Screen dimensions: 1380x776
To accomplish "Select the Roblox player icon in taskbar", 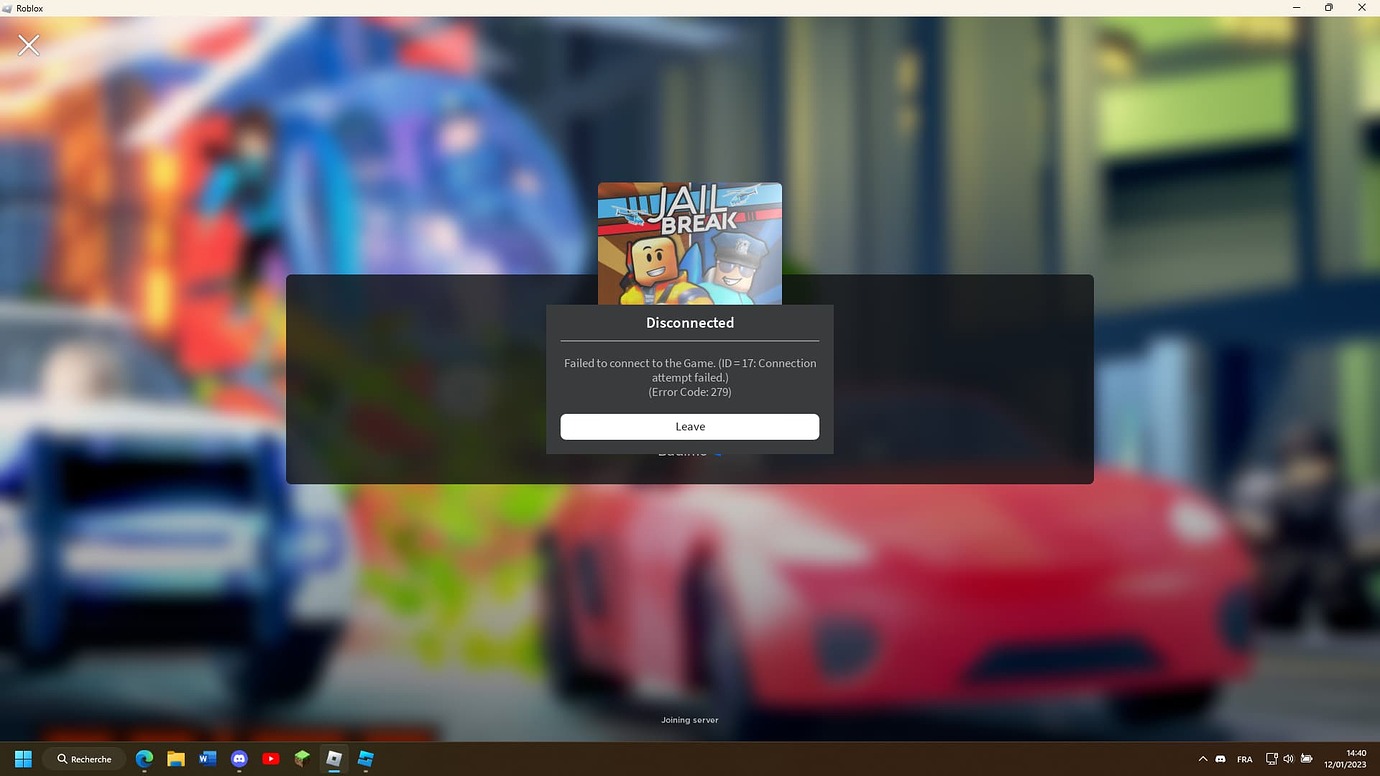I will pos(334,759).
